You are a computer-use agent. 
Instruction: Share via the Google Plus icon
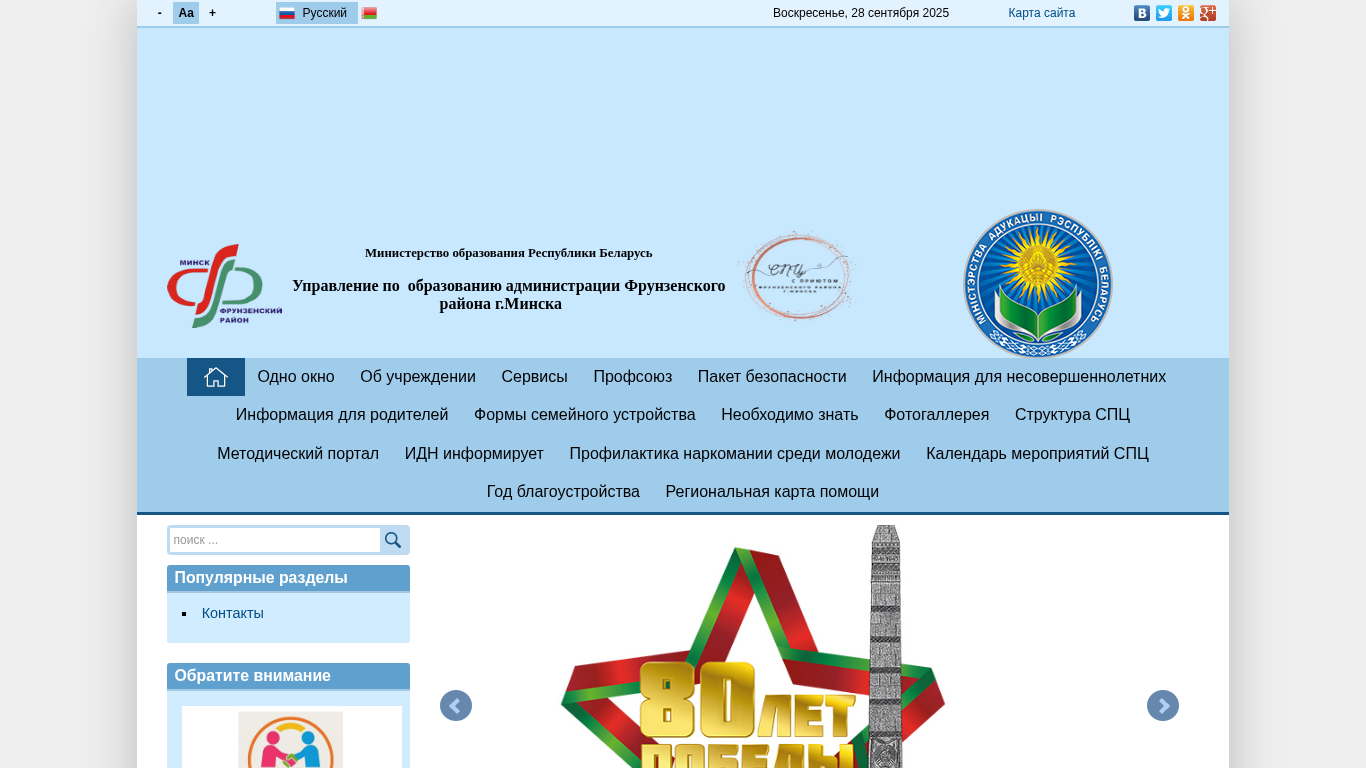click(1207, 13)
